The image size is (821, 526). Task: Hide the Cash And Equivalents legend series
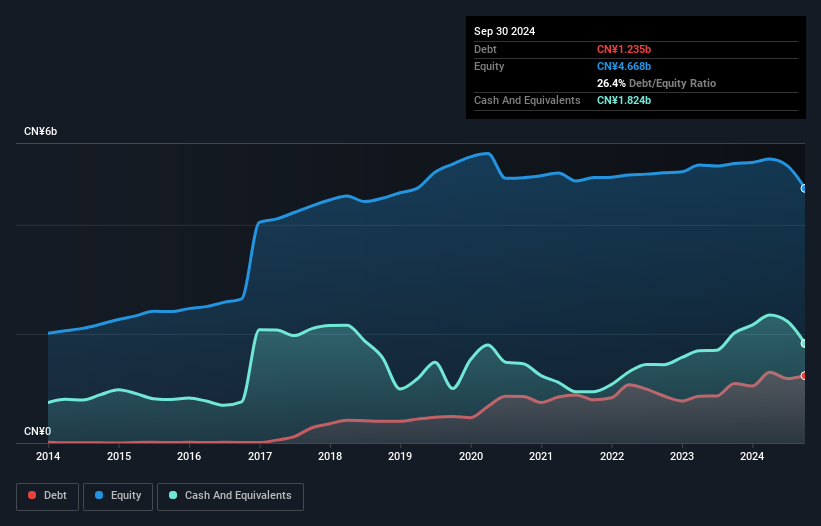pyautogui.click(x=230, y=496)
